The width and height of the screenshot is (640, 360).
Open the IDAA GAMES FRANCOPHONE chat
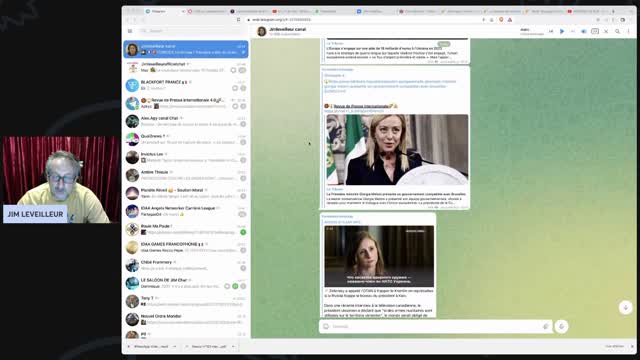(186, 247)
